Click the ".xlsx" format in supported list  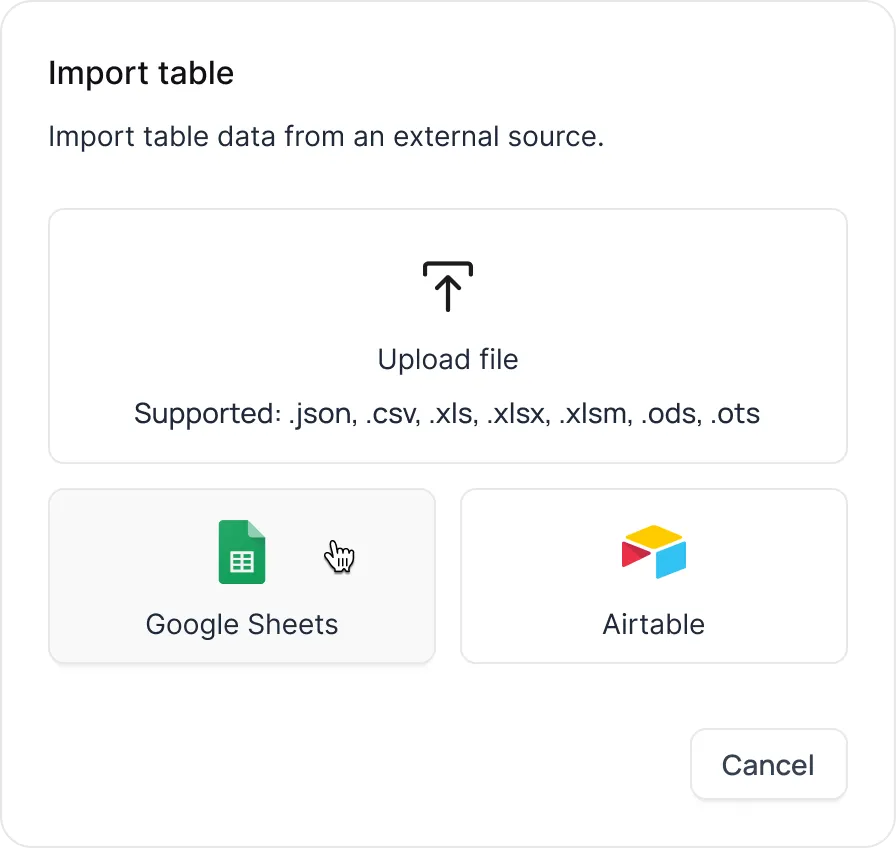tap(517, 414)
